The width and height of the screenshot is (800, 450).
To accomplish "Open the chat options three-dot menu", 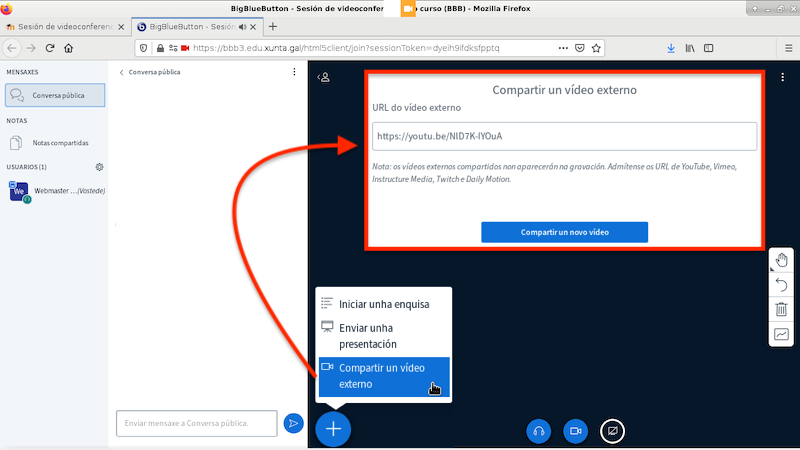I will point(294,72).
